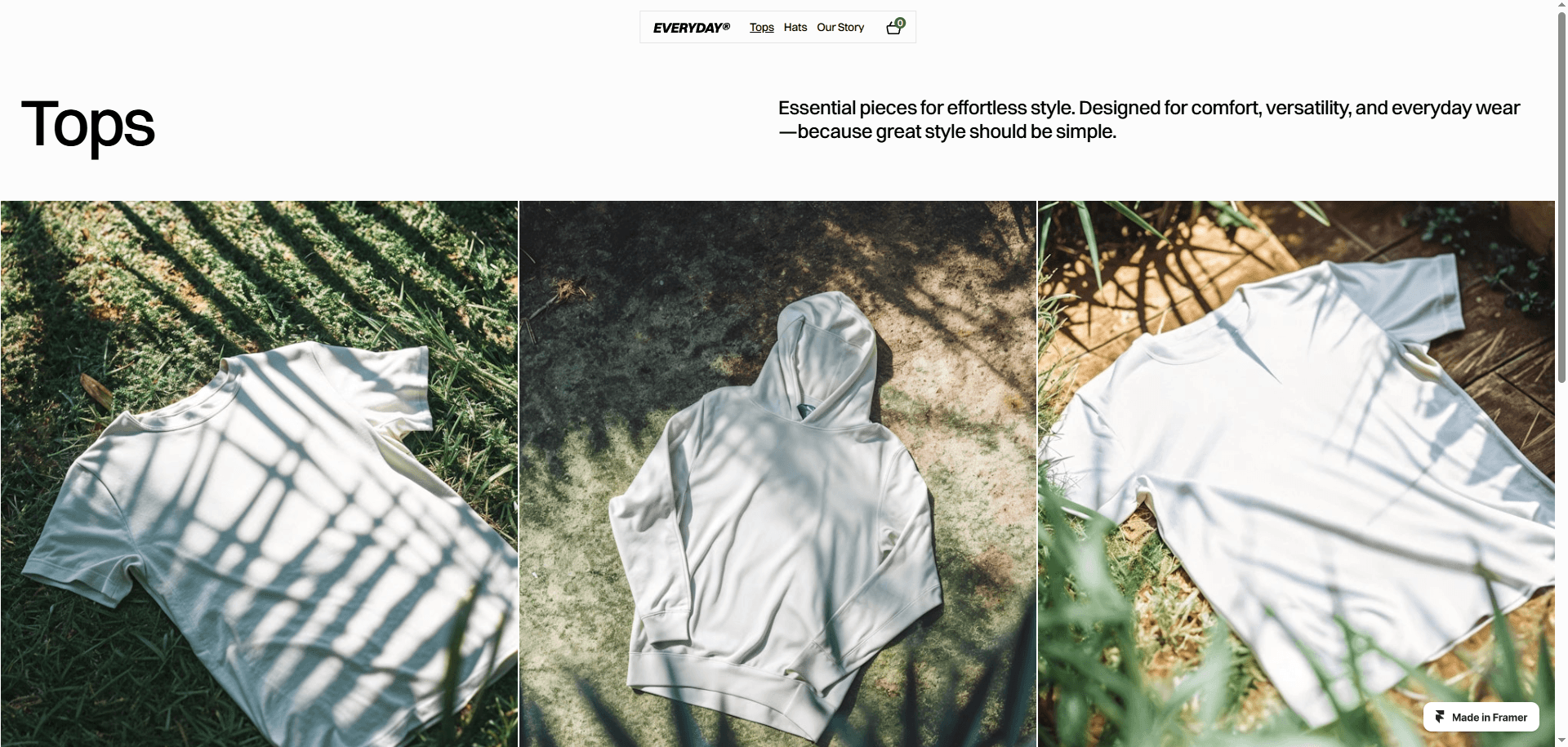Select the white tee on grass photo
Image resolution: width=1568 pixels, height=747 pixels.
(259, 474)
